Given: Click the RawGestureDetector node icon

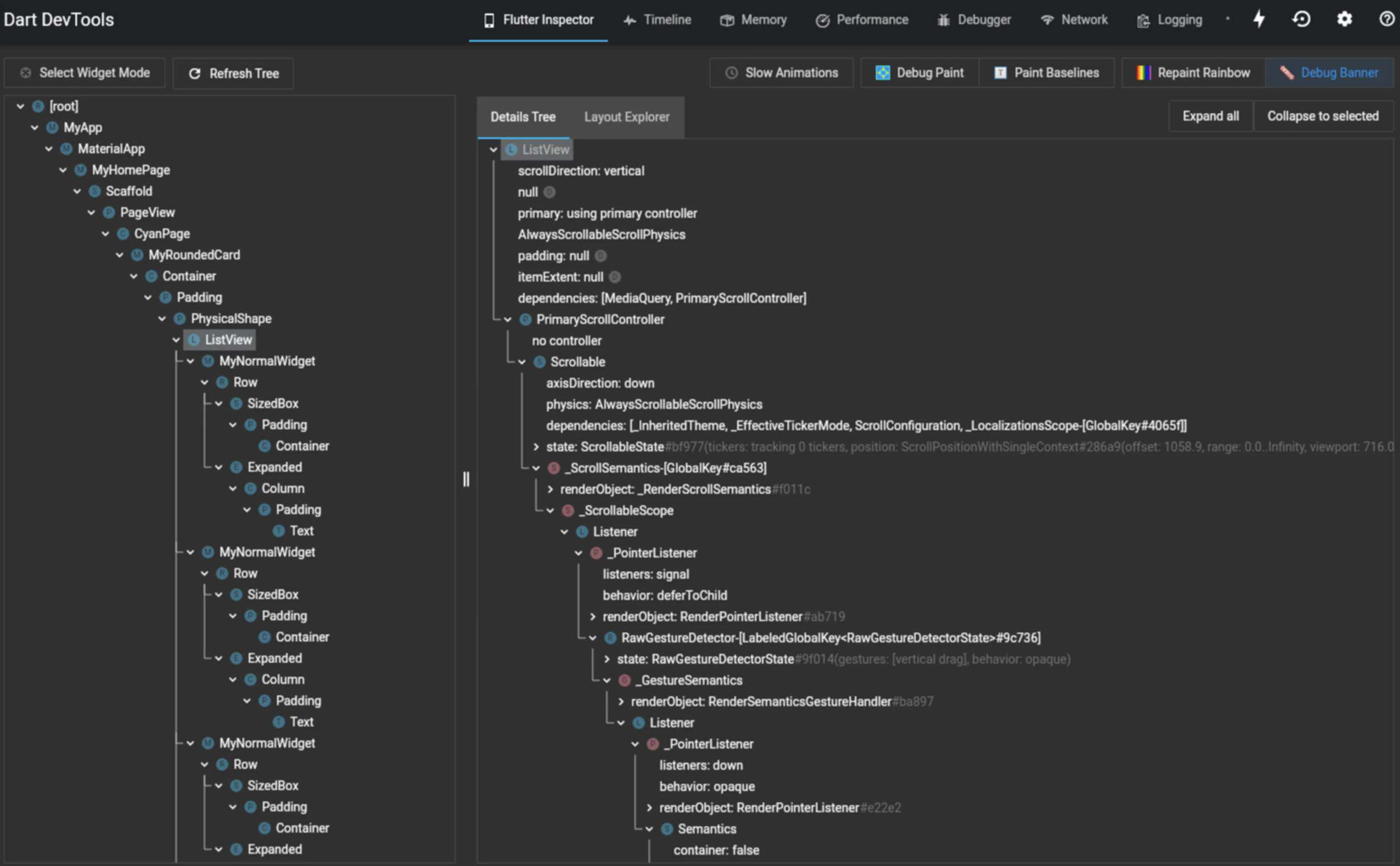Looking at the screenshot, I should pos(610,637).
